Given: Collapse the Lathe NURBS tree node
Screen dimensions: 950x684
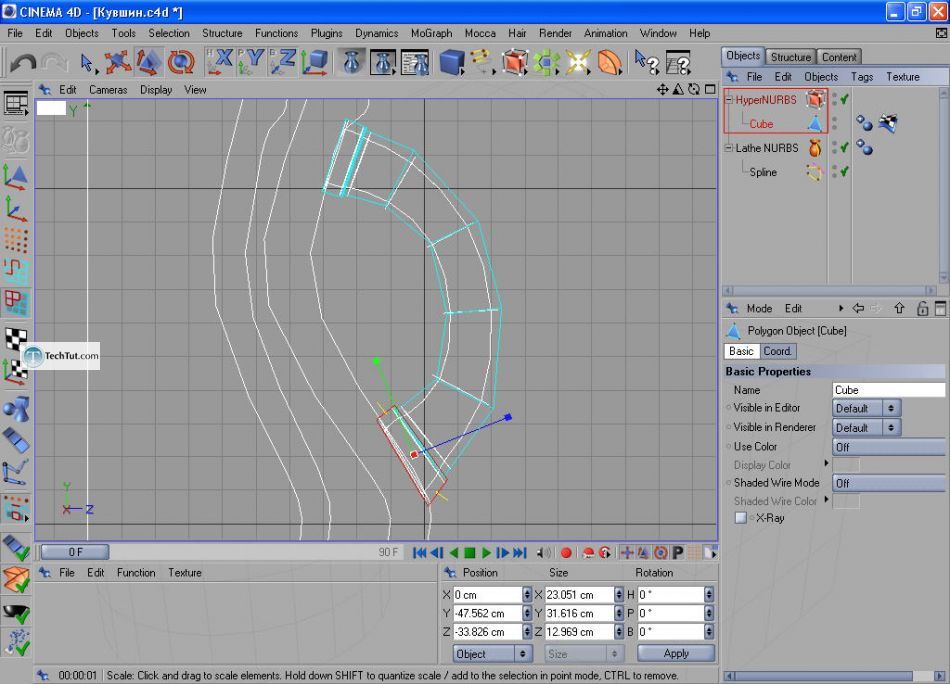Looking at the screenshot, I should tap(728, 148).
